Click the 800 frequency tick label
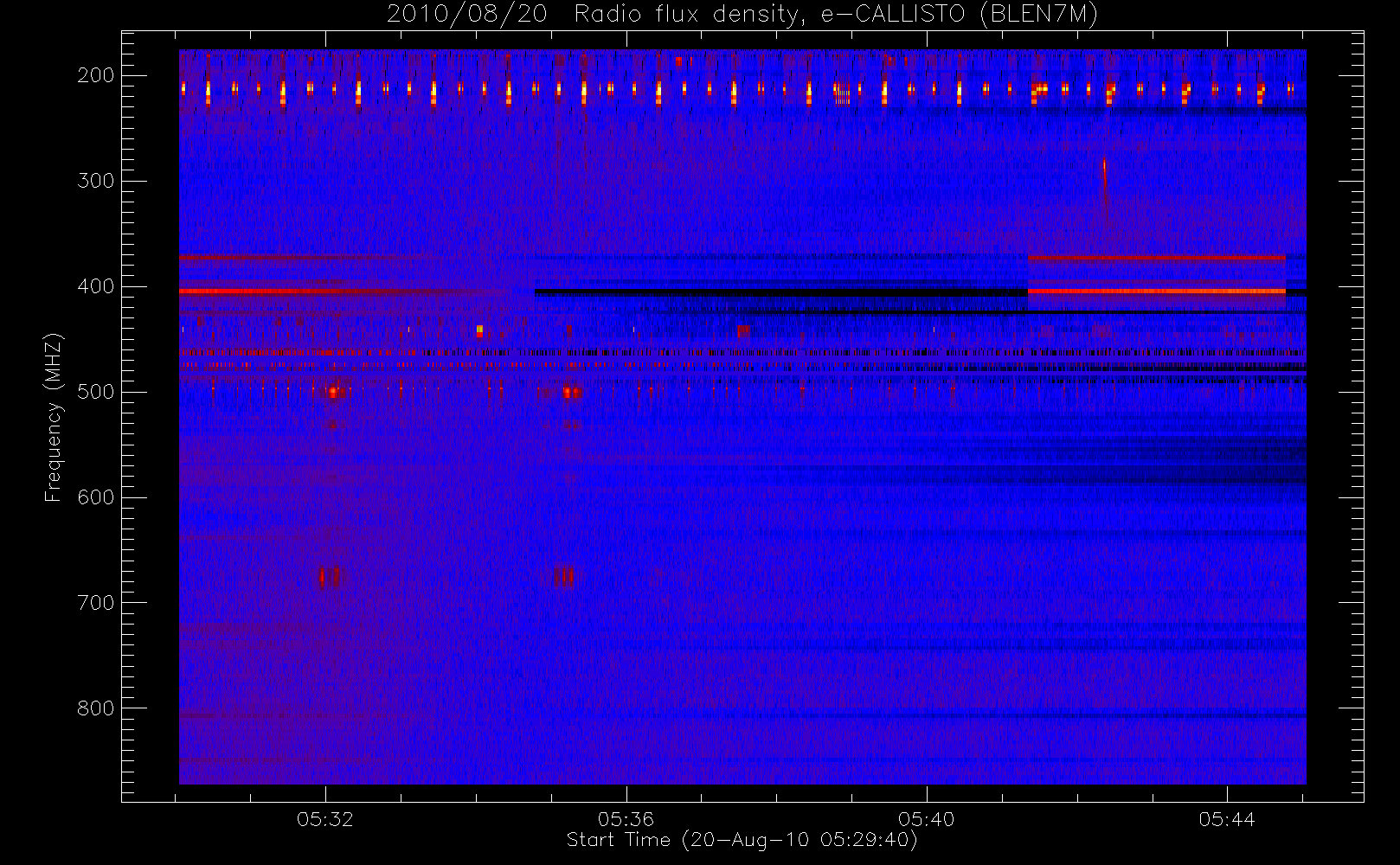1400x865 pixels. click(96, 708)
